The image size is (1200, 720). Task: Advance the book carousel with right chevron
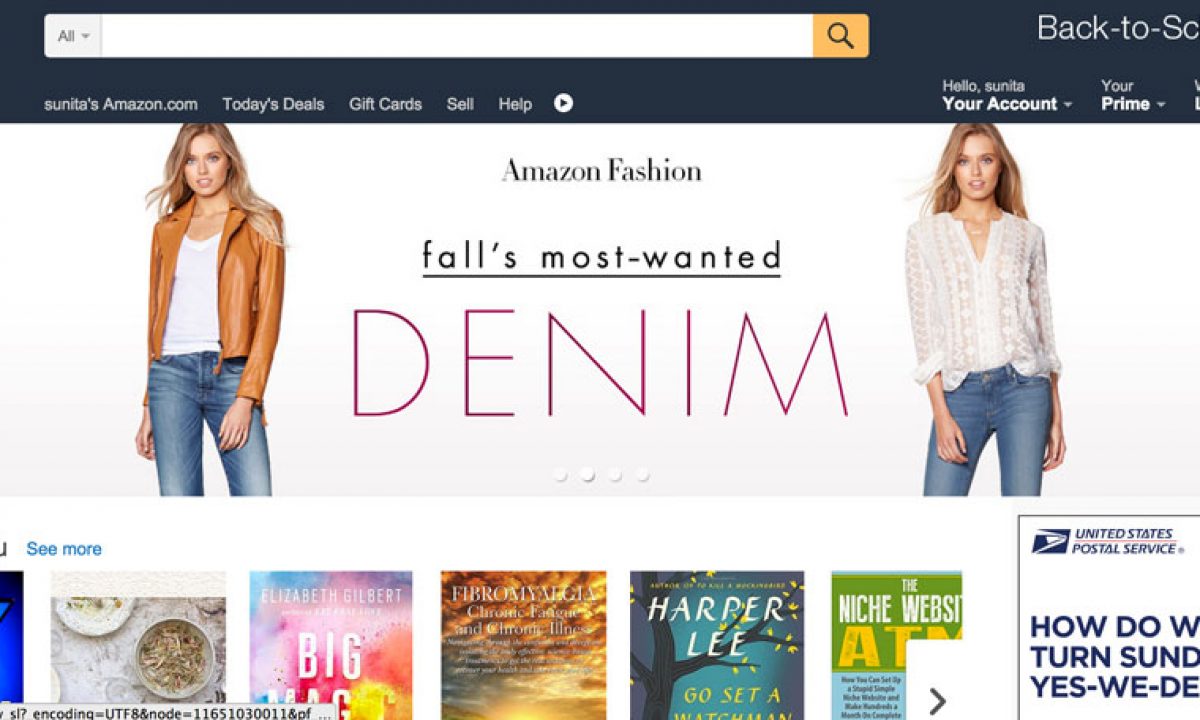[937, 701]
